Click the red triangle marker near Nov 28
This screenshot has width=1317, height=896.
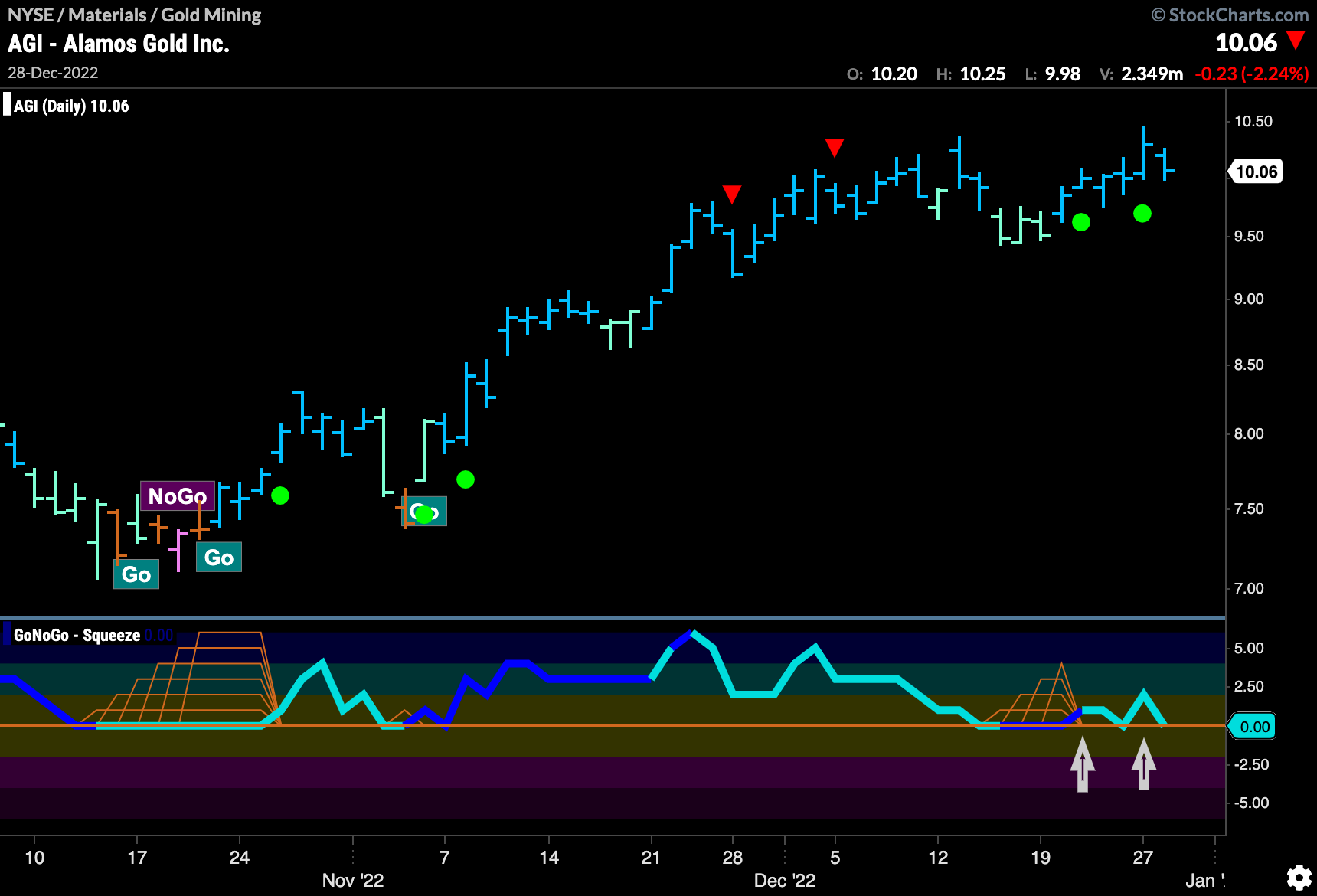coord(732,194)
